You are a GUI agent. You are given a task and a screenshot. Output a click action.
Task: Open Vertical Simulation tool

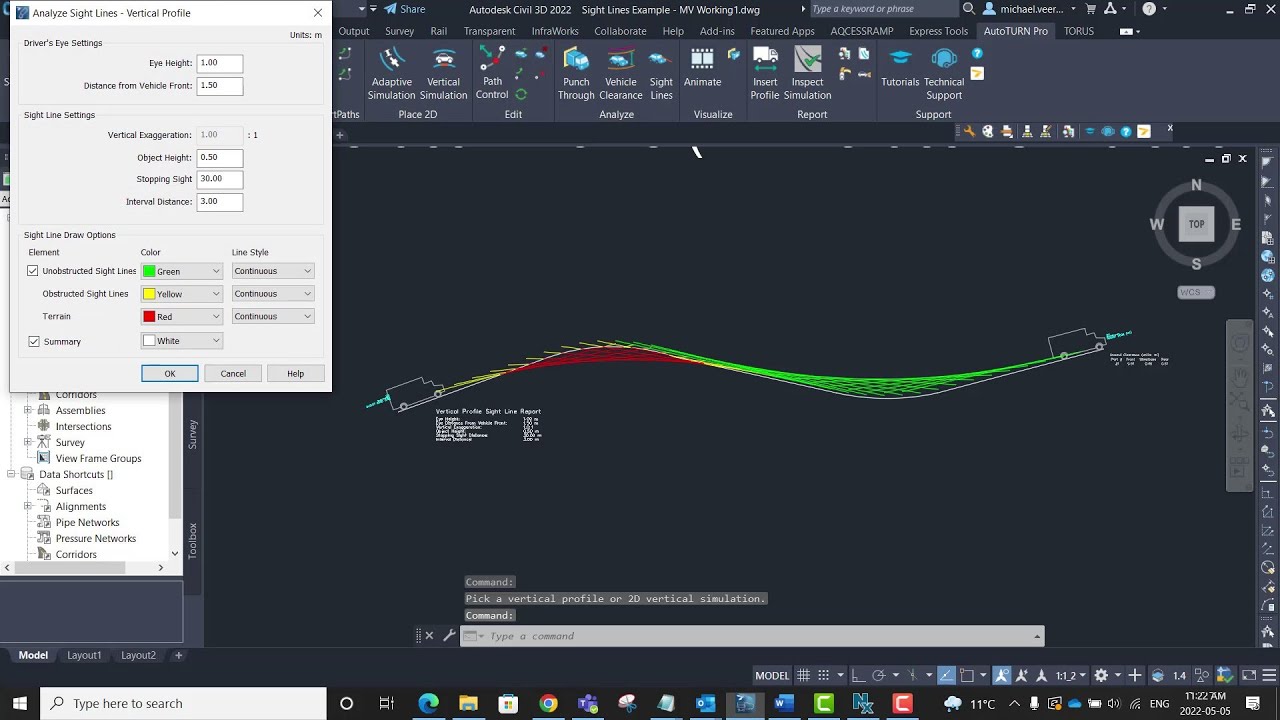[x=443, y=73]
